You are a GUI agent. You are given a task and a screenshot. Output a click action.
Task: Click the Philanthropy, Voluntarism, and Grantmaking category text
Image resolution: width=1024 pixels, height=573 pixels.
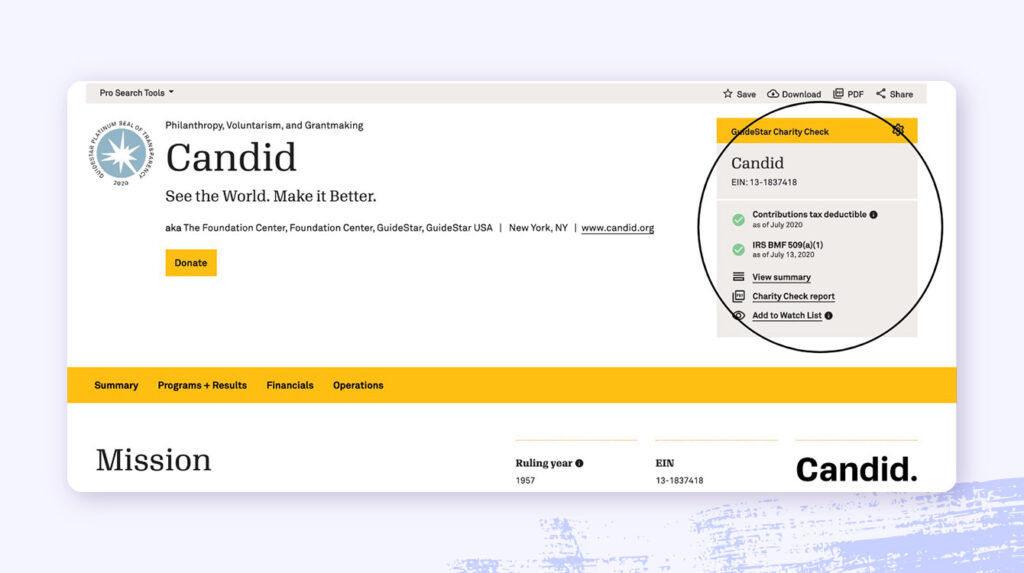[x=264, y=125]
